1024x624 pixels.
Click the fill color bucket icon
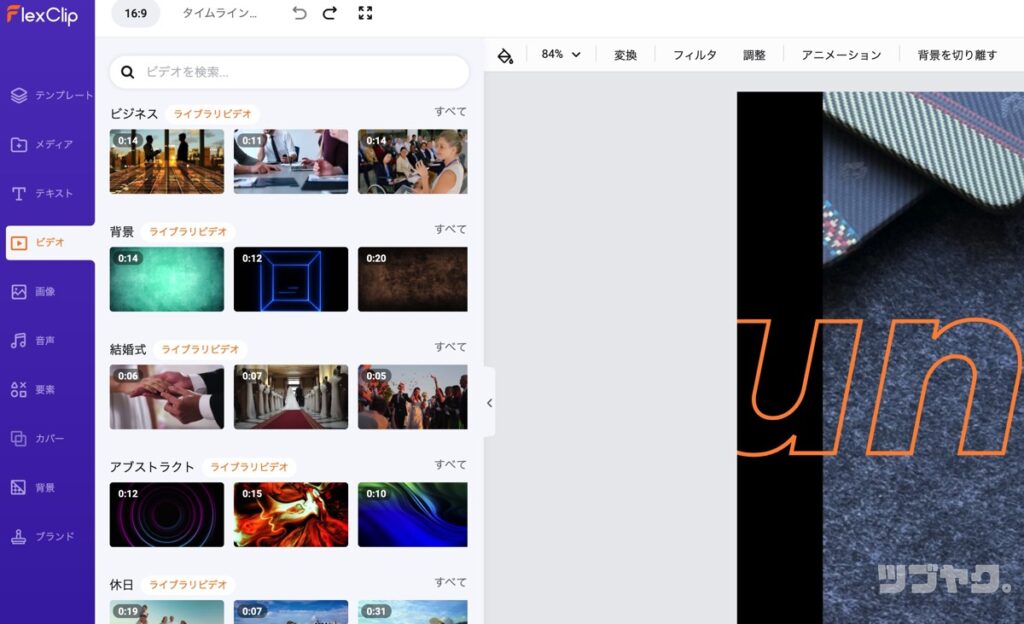(505, 55)
